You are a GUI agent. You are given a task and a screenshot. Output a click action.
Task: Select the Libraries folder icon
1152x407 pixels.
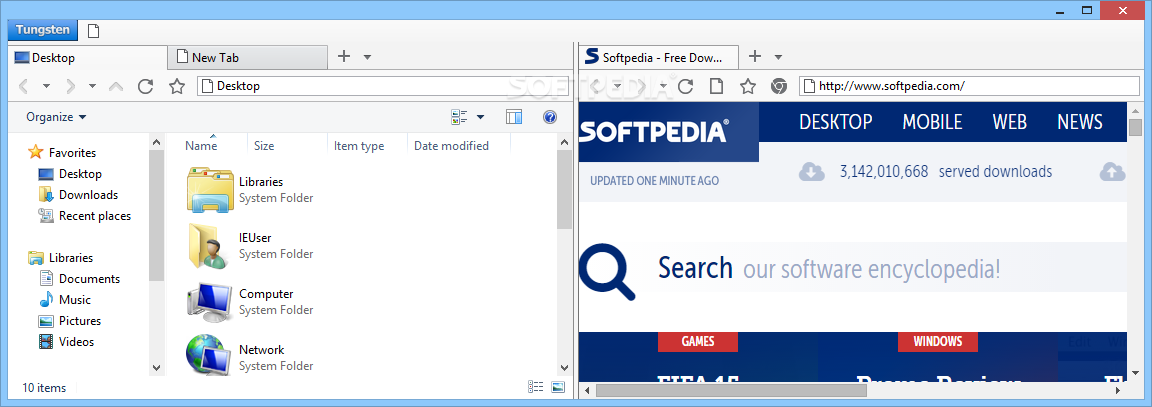coord(210,190)
